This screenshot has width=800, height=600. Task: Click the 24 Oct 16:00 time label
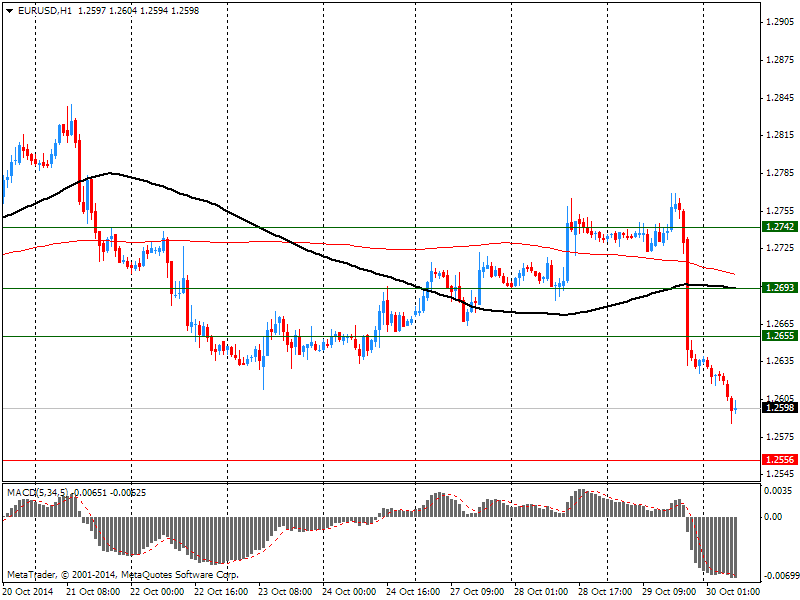click(413, 592)
